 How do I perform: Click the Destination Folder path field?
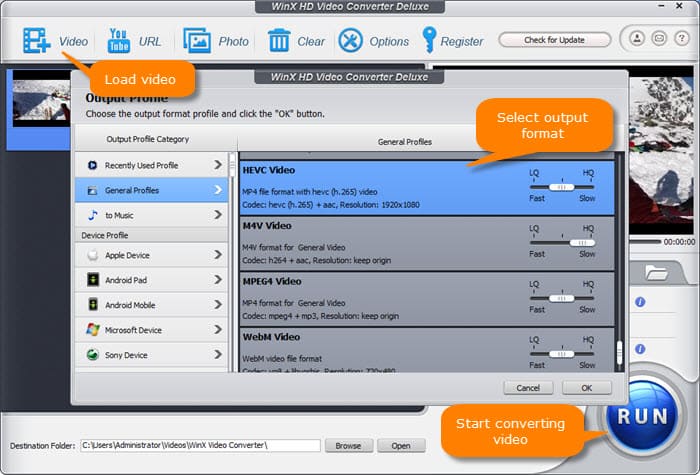coord(200,445)
